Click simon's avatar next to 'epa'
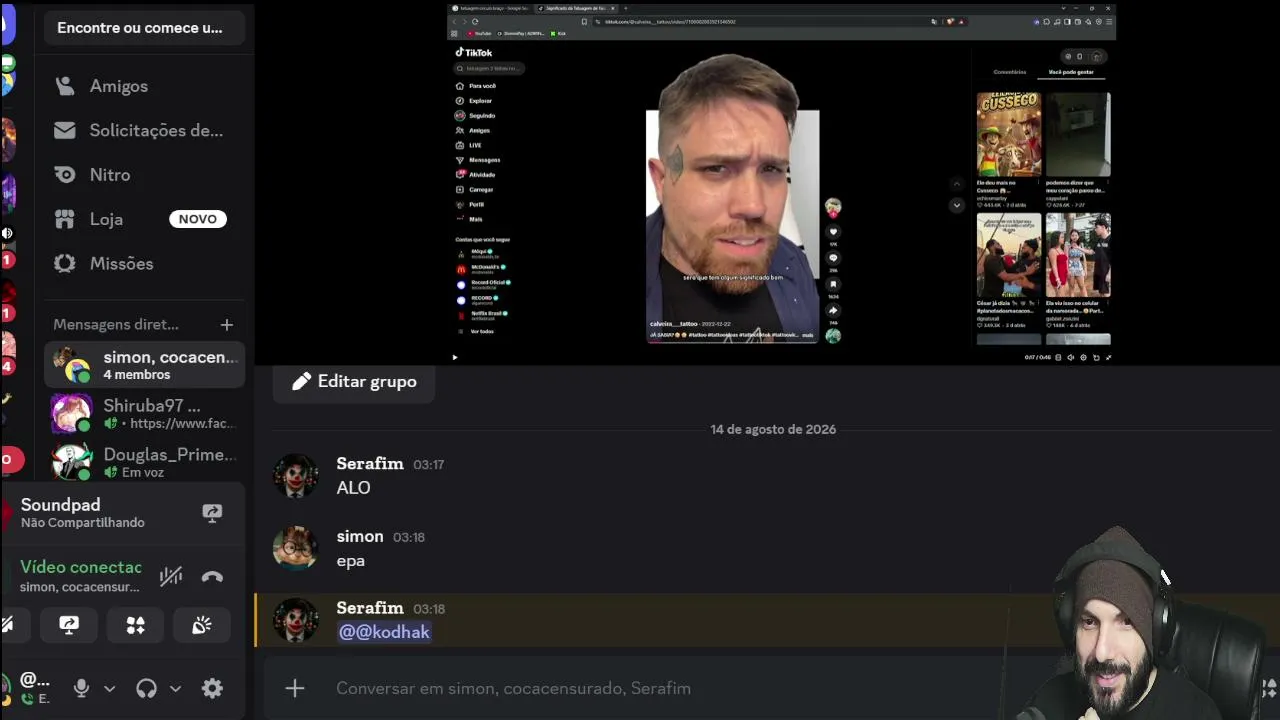The width and height of the screenshot is (1280, 720). [x=296, y=548]
